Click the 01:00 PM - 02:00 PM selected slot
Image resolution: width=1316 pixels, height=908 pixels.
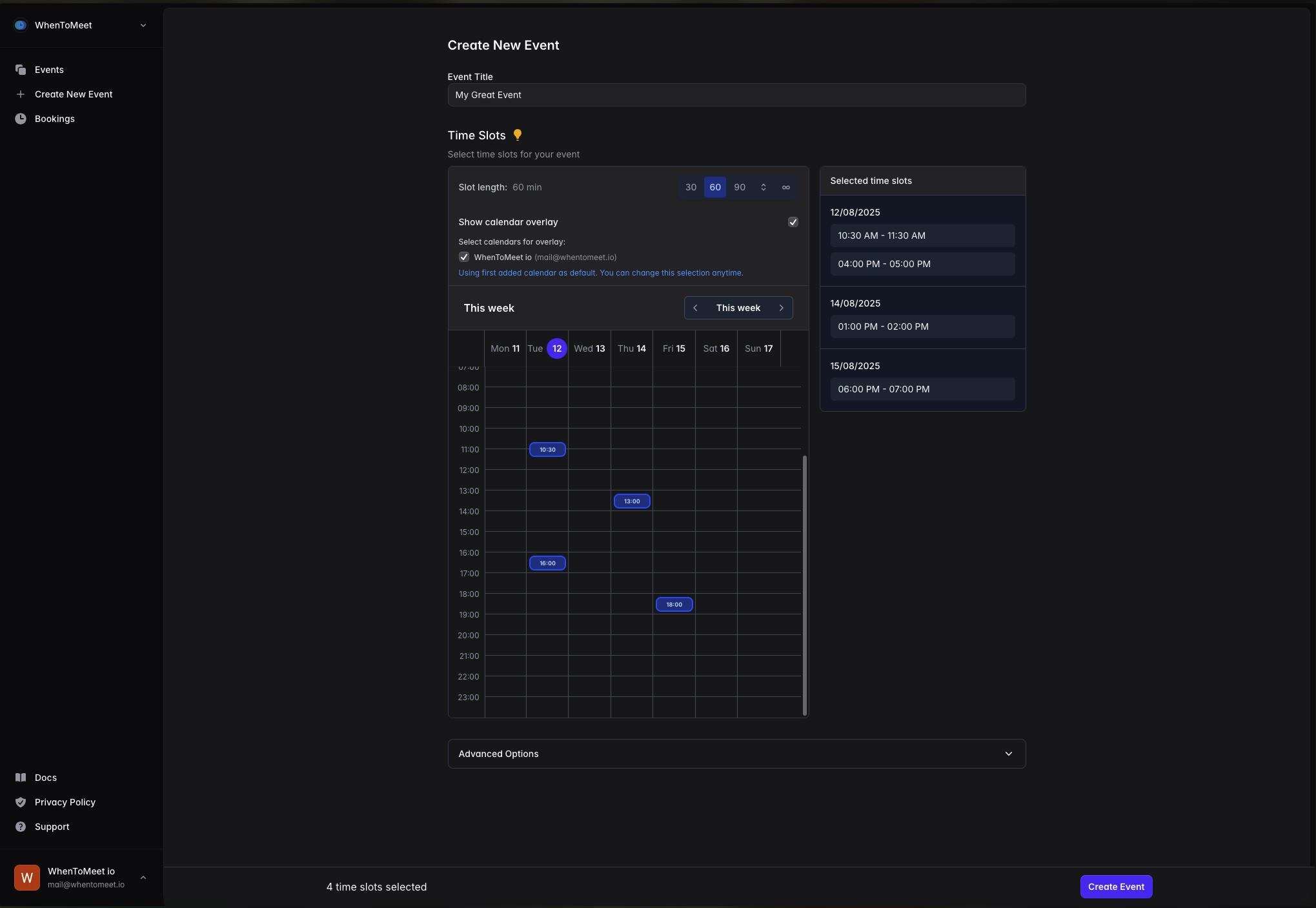[922, 327]
